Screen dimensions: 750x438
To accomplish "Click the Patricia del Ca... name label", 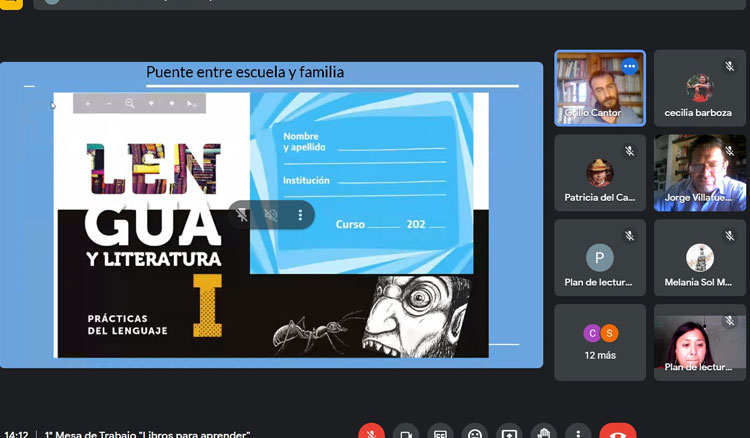I will 600,197.
